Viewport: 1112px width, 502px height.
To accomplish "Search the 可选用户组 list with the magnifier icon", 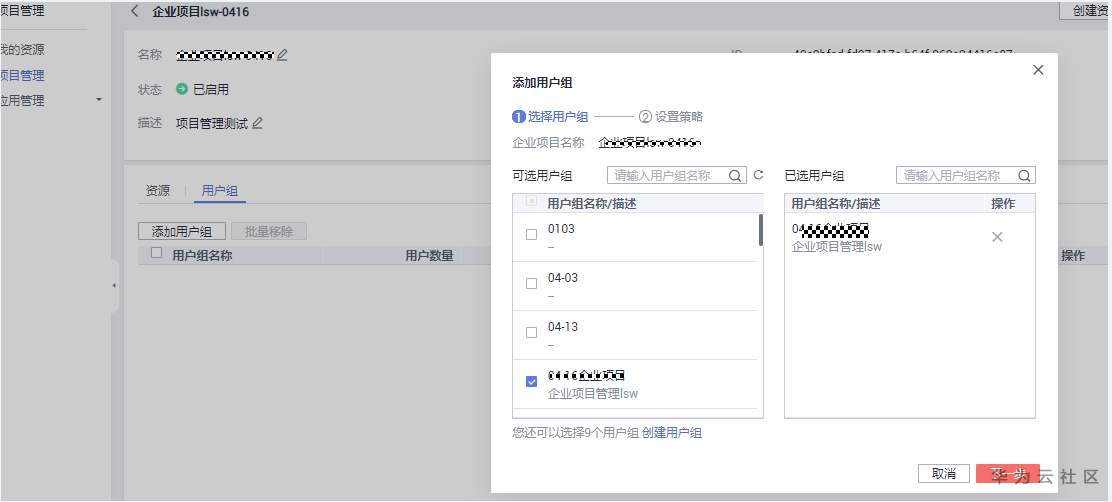I will 735,175.
